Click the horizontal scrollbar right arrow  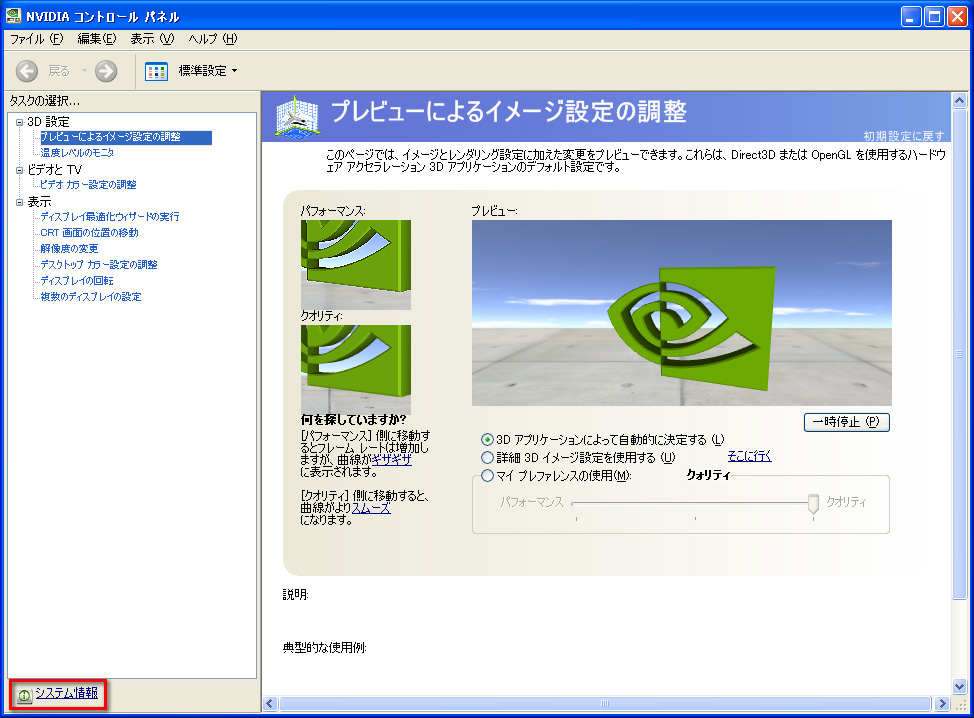pyautogui.click(x=942, y=704)
